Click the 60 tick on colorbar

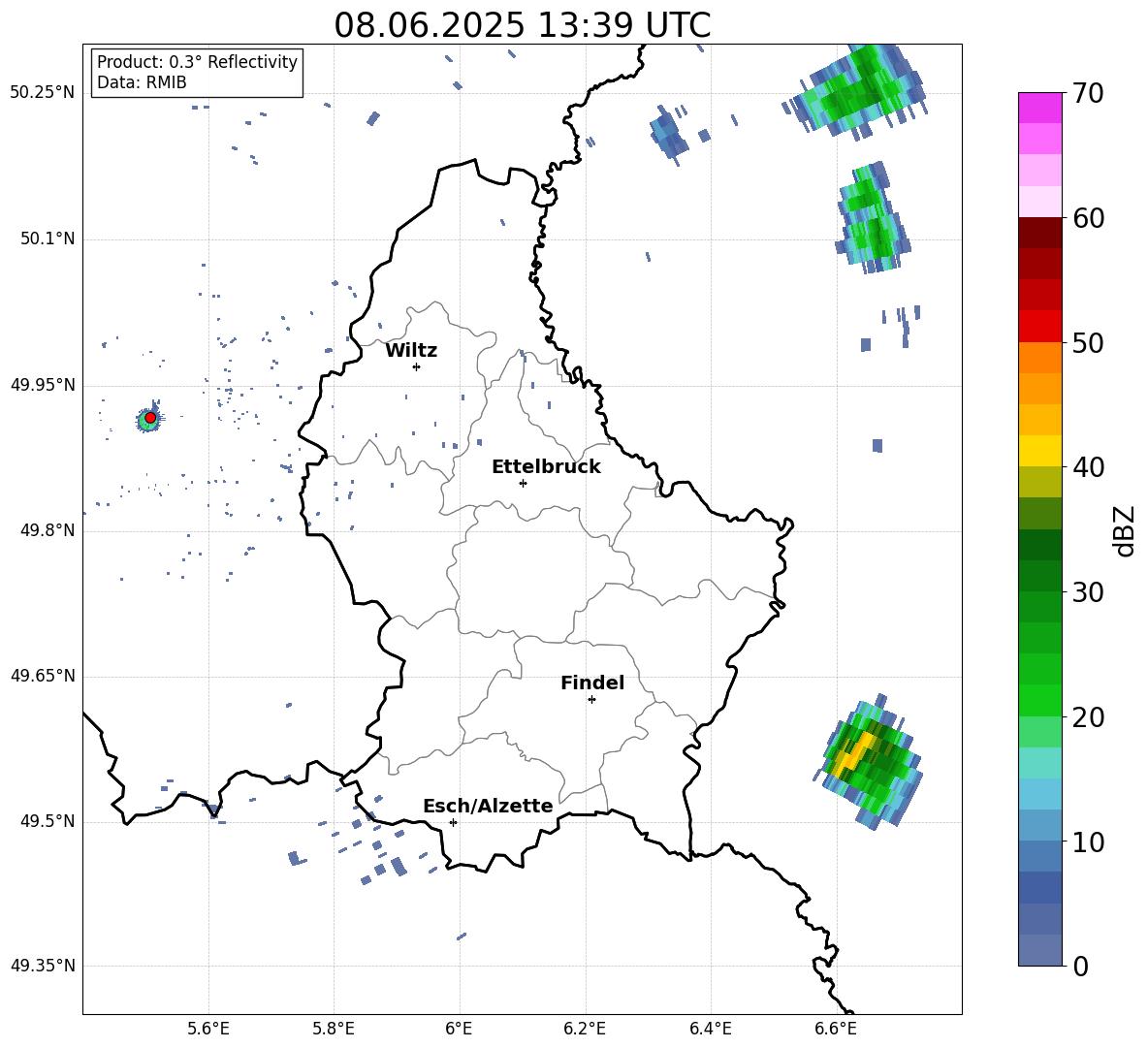coord(1088,218)
